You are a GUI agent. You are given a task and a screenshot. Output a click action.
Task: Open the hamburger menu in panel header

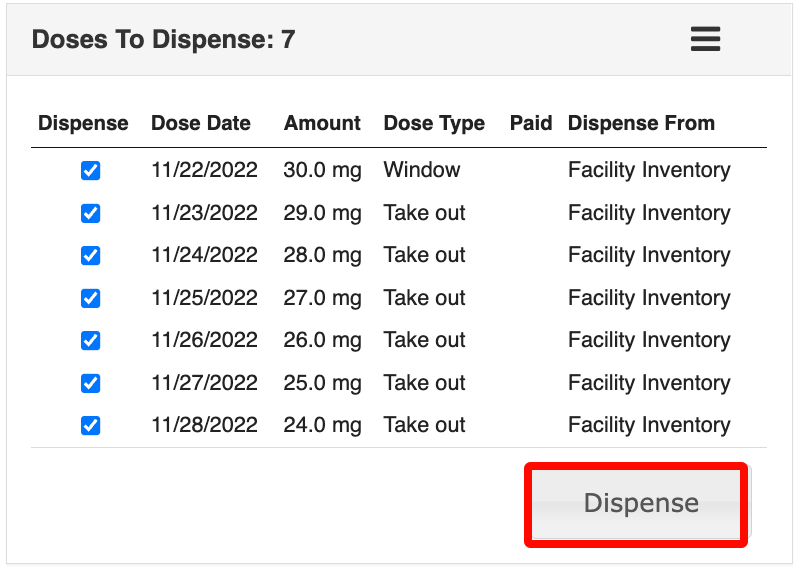705,39
